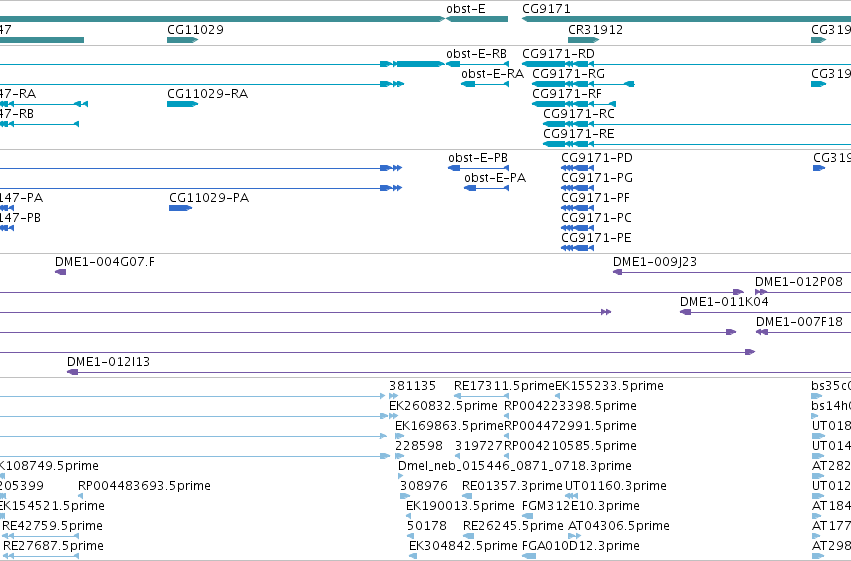Select EST RE01357.3prime
Screen dimensions: 851x561
tap(467, 496)
